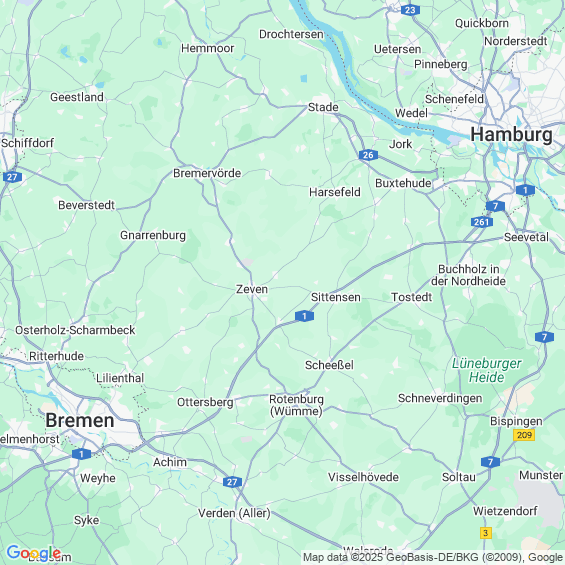Click the Buxtehude town label
The width and height of the screenshot is (565, 565).
tap(403, 183)
